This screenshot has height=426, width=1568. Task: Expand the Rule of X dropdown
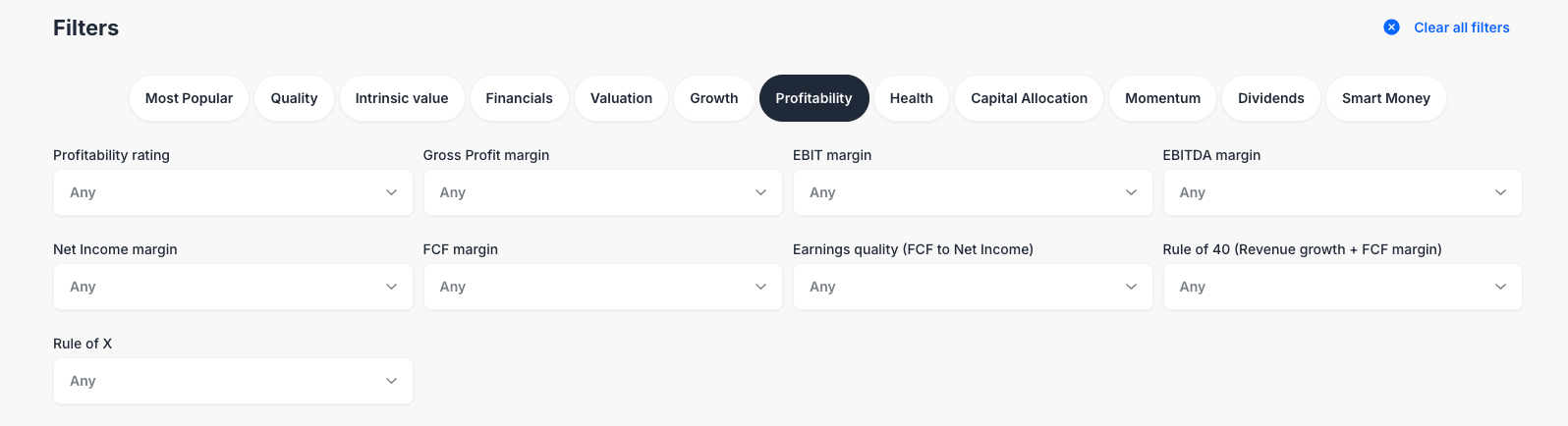233,381
